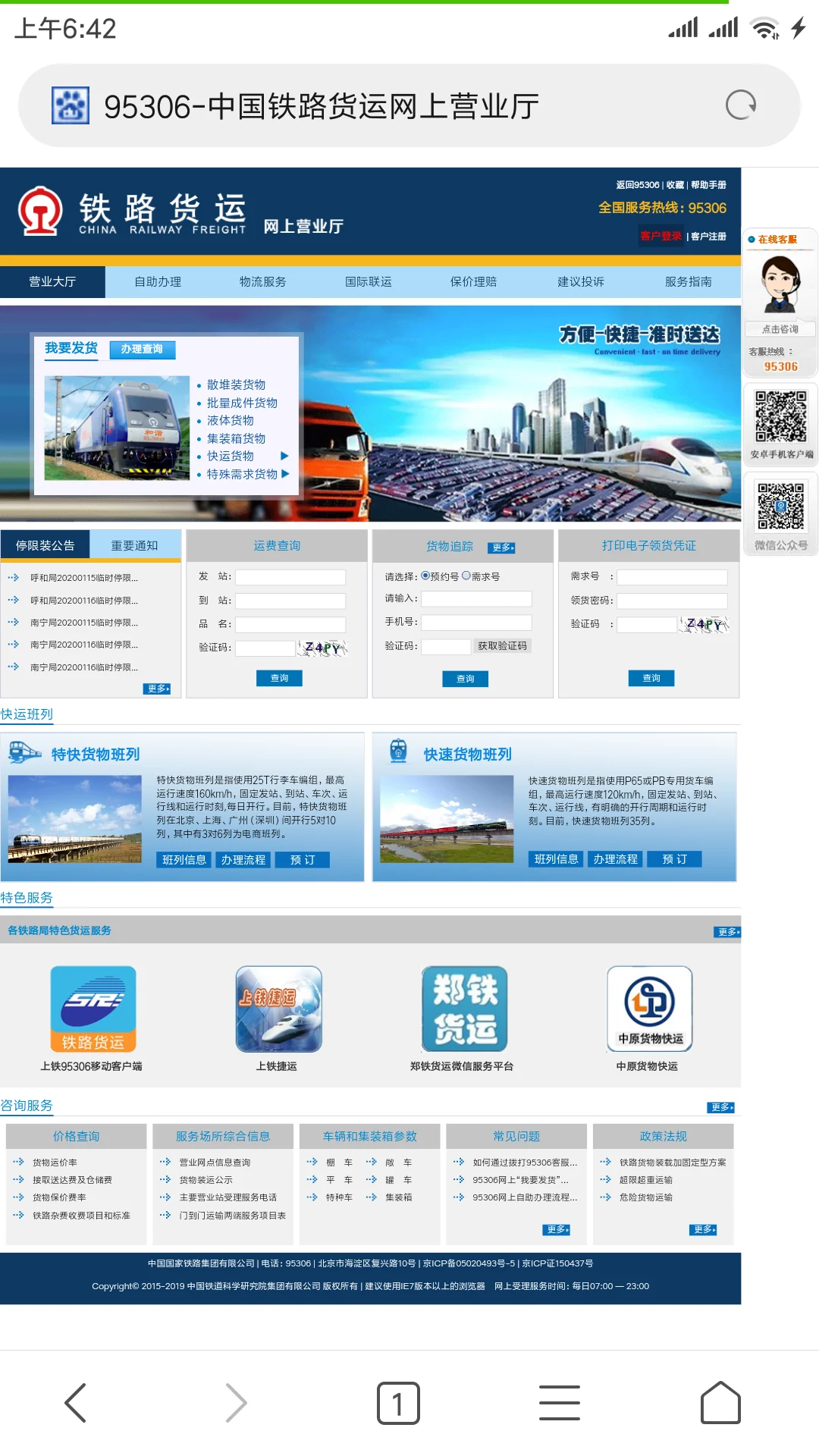Go forward with the browser forward arrow
The image size is (819, 1456).
236,1402
